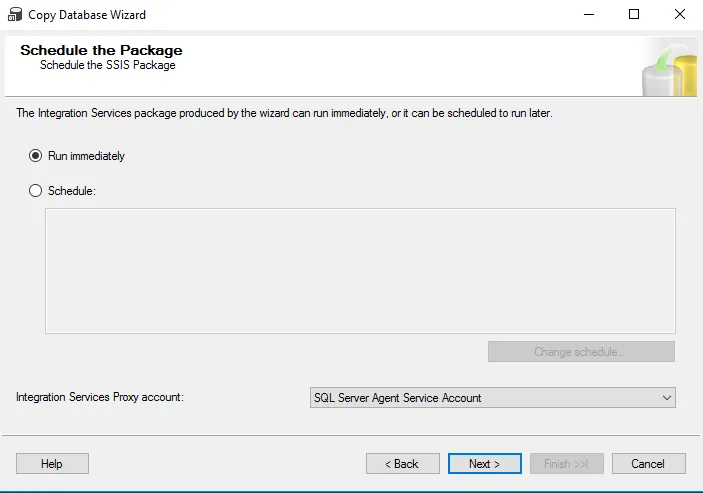
Task: Click the Copy Database Wizard title text
Action: [x=88, y=15]
